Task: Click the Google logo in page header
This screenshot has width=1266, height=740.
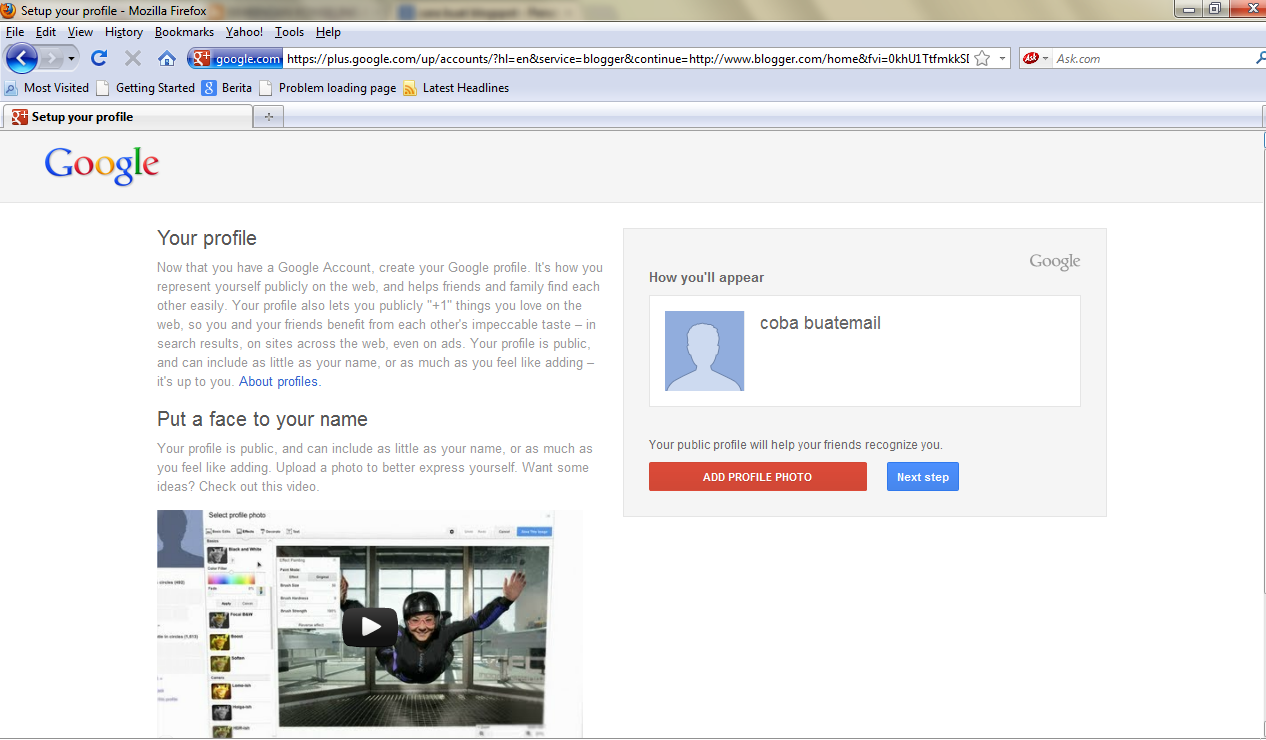Action: pos(102,165)
